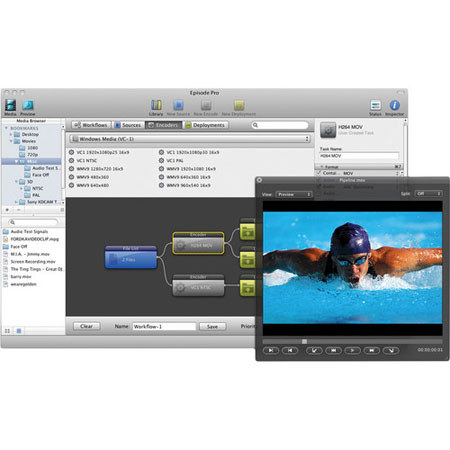This screenshot has width=450, height=450.
Task: Click the bottom yellow deployment node
Action: (247, 285)
